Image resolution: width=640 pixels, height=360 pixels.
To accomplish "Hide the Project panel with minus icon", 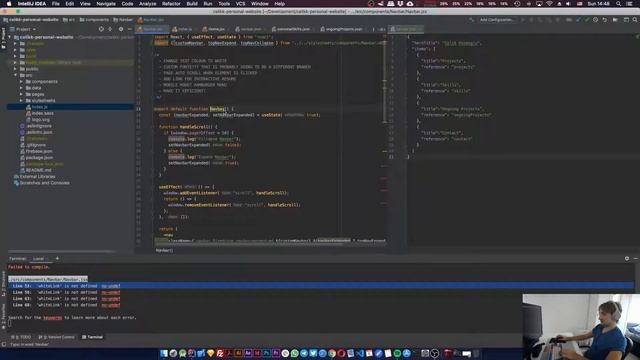I will point(130,29).
